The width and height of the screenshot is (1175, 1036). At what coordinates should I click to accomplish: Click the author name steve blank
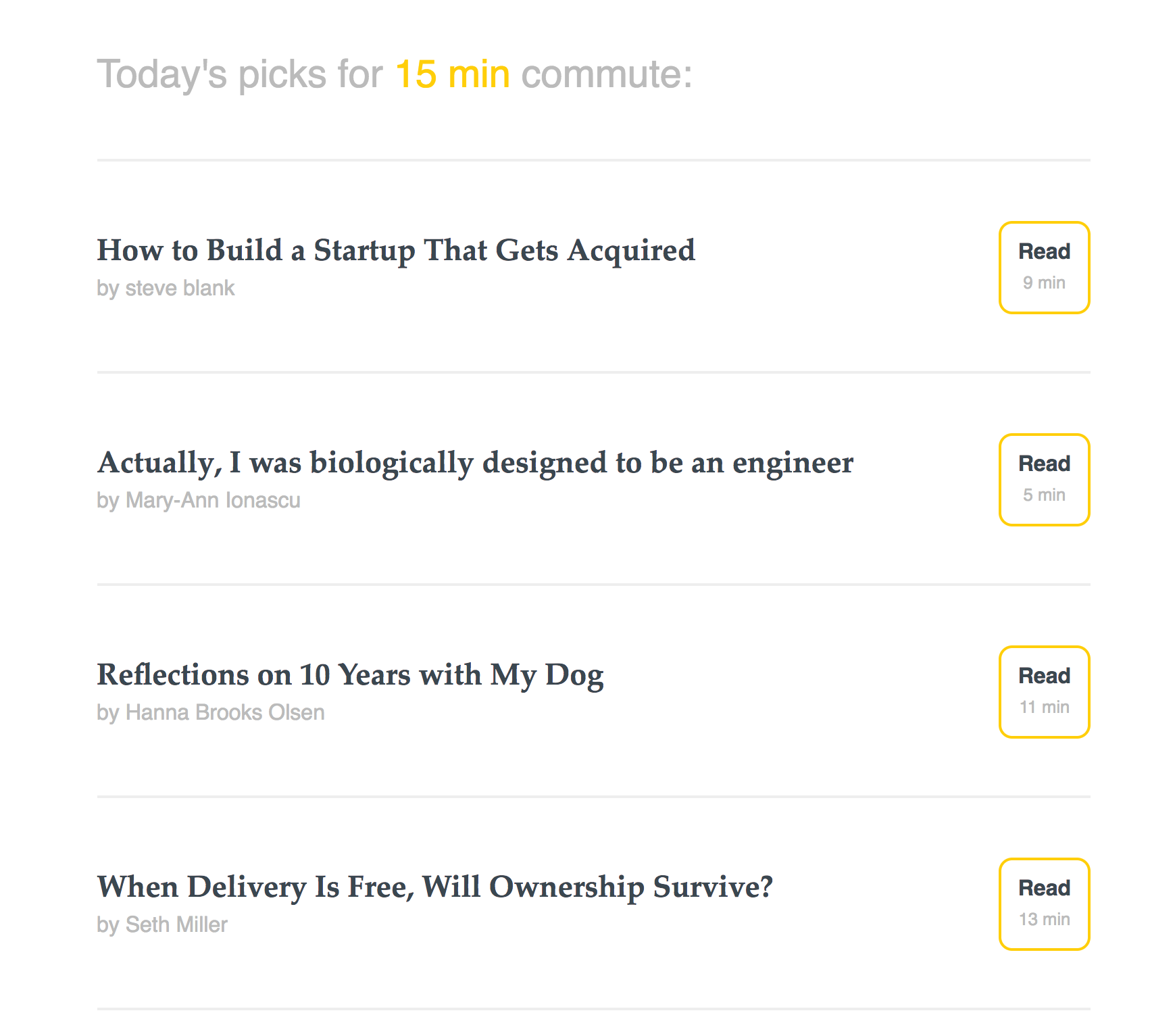(166, 287)
